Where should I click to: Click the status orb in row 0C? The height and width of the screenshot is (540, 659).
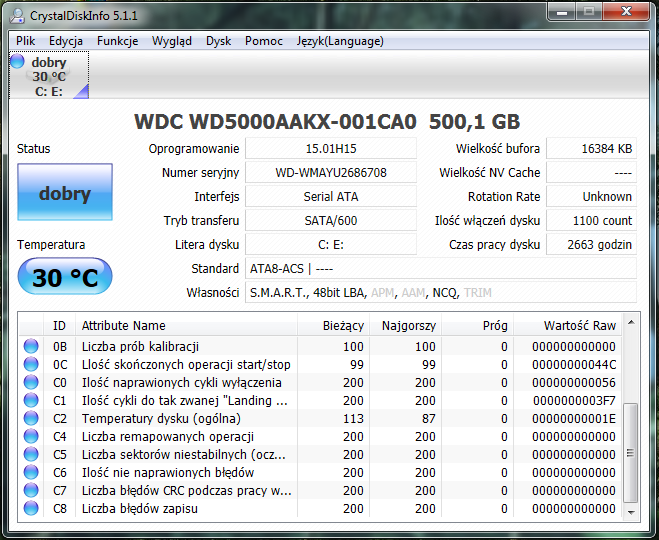31,364
